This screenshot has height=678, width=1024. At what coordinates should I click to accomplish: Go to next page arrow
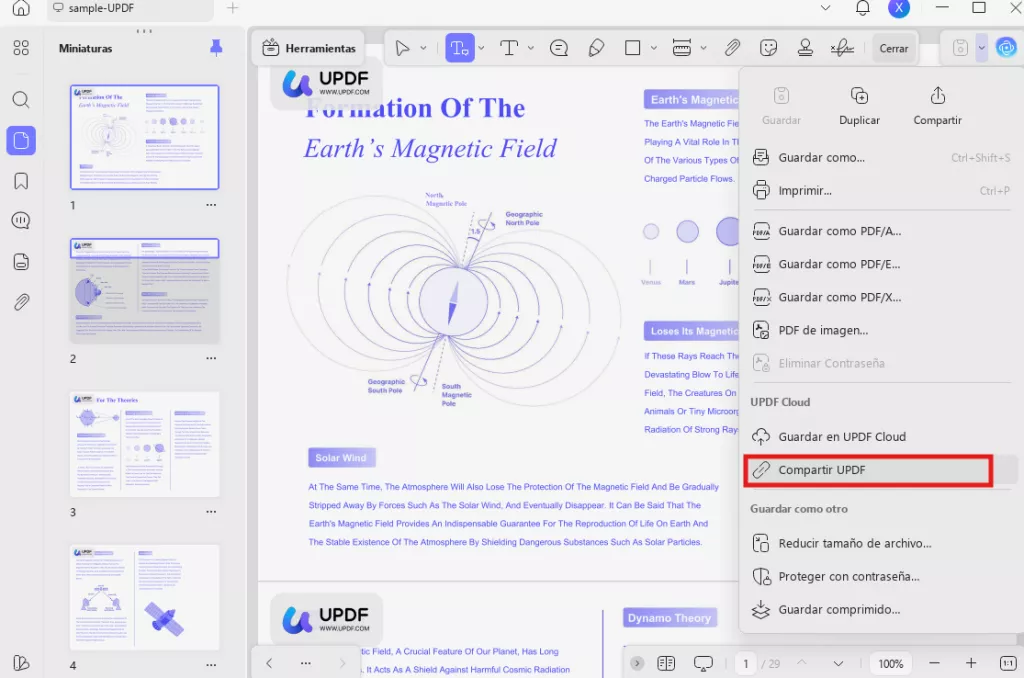pos(838,664)
